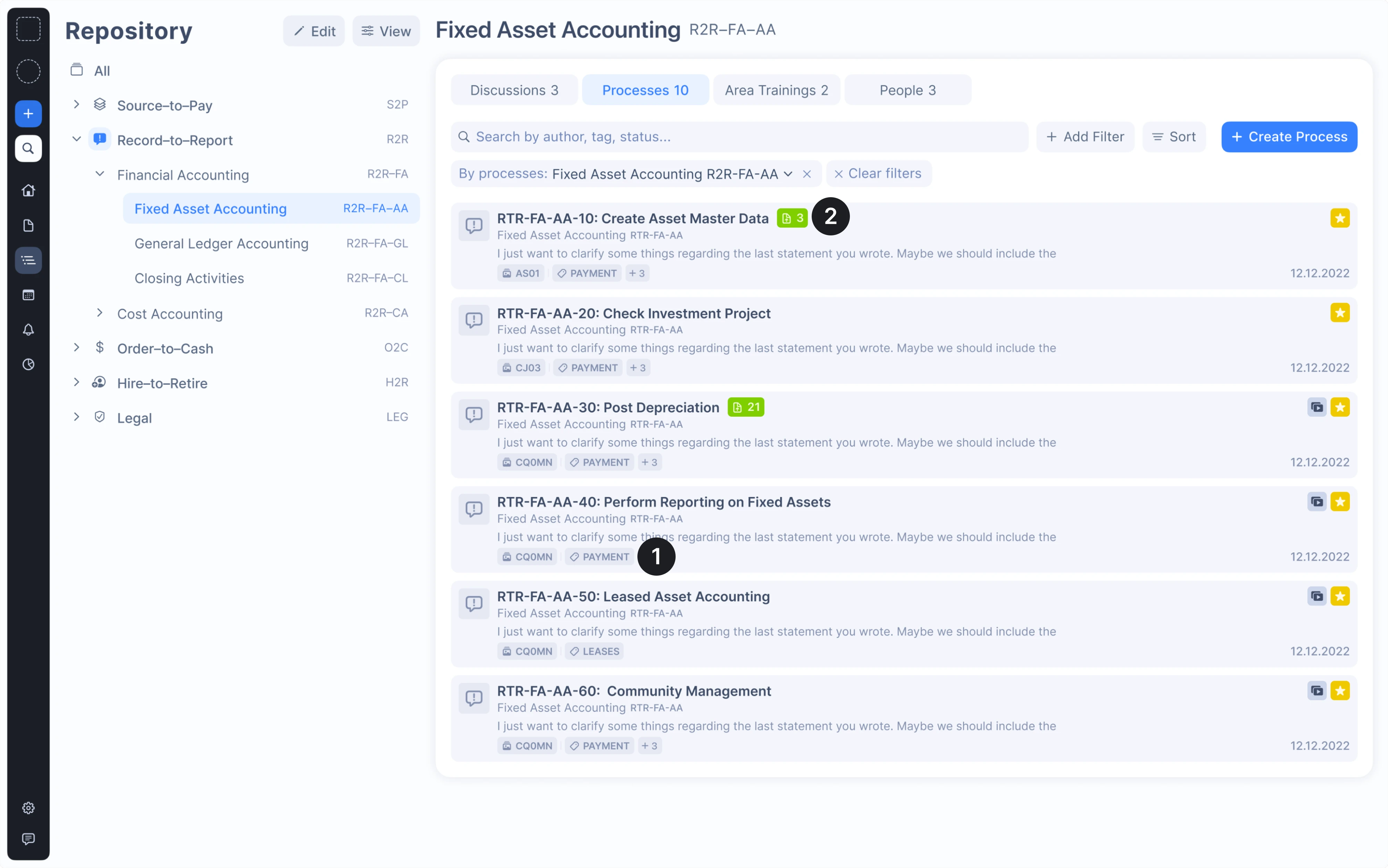This screenshot has width=1388, height=868.
Task: Switch to the Discussions tab
Action: coord(514,90)
